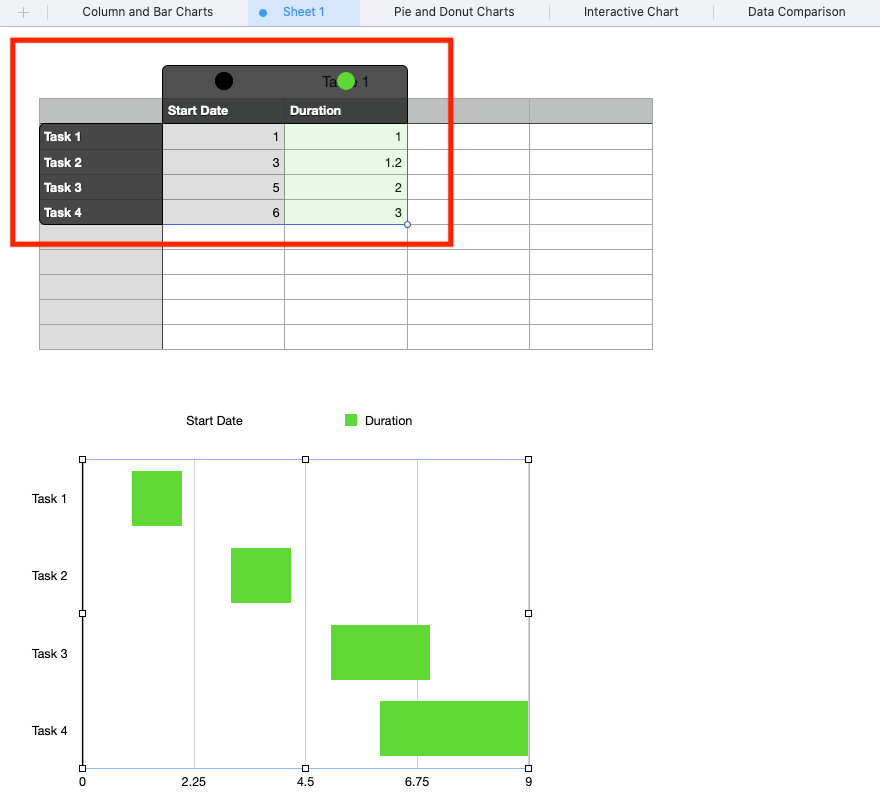This screenshot has height=796, width=880.
Task: Select the Sheet 1 tab
Action: [304, 13]
